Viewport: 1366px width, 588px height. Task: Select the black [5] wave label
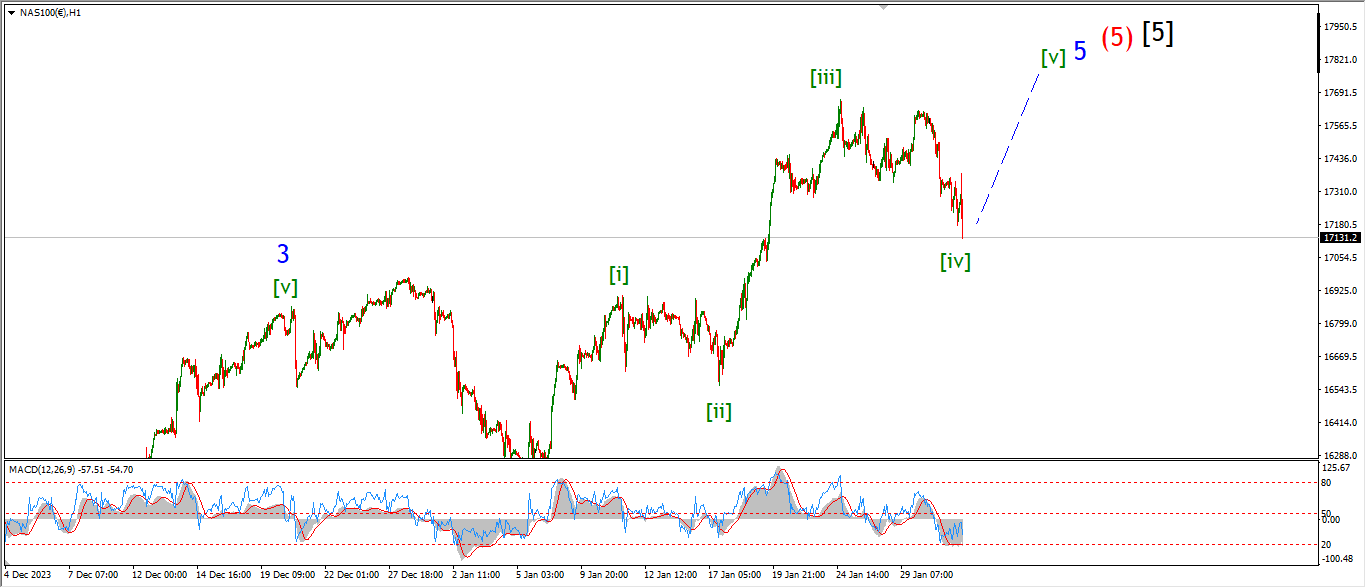[x=1158, y=33]
